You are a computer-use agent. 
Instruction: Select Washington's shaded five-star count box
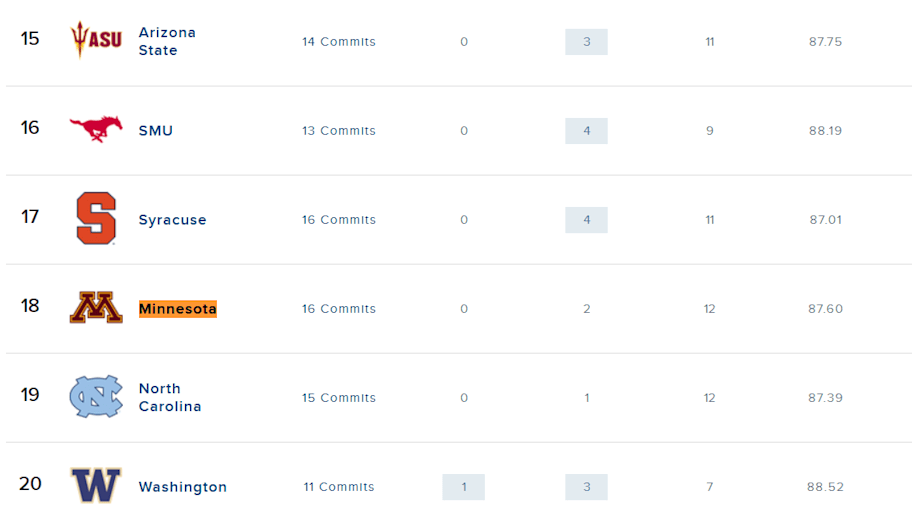pyautogui.click(x=464, y=487)
